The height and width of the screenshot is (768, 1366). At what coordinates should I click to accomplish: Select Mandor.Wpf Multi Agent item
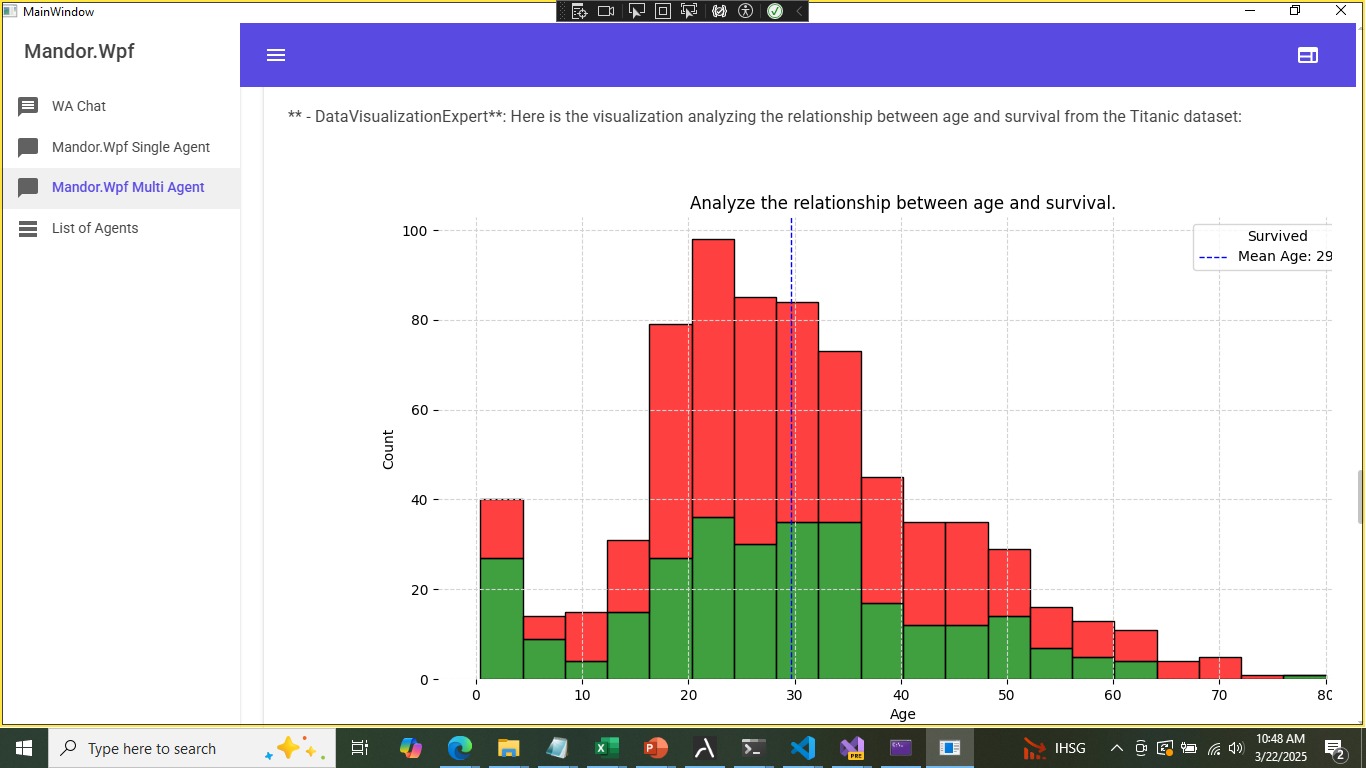(128, 187)
